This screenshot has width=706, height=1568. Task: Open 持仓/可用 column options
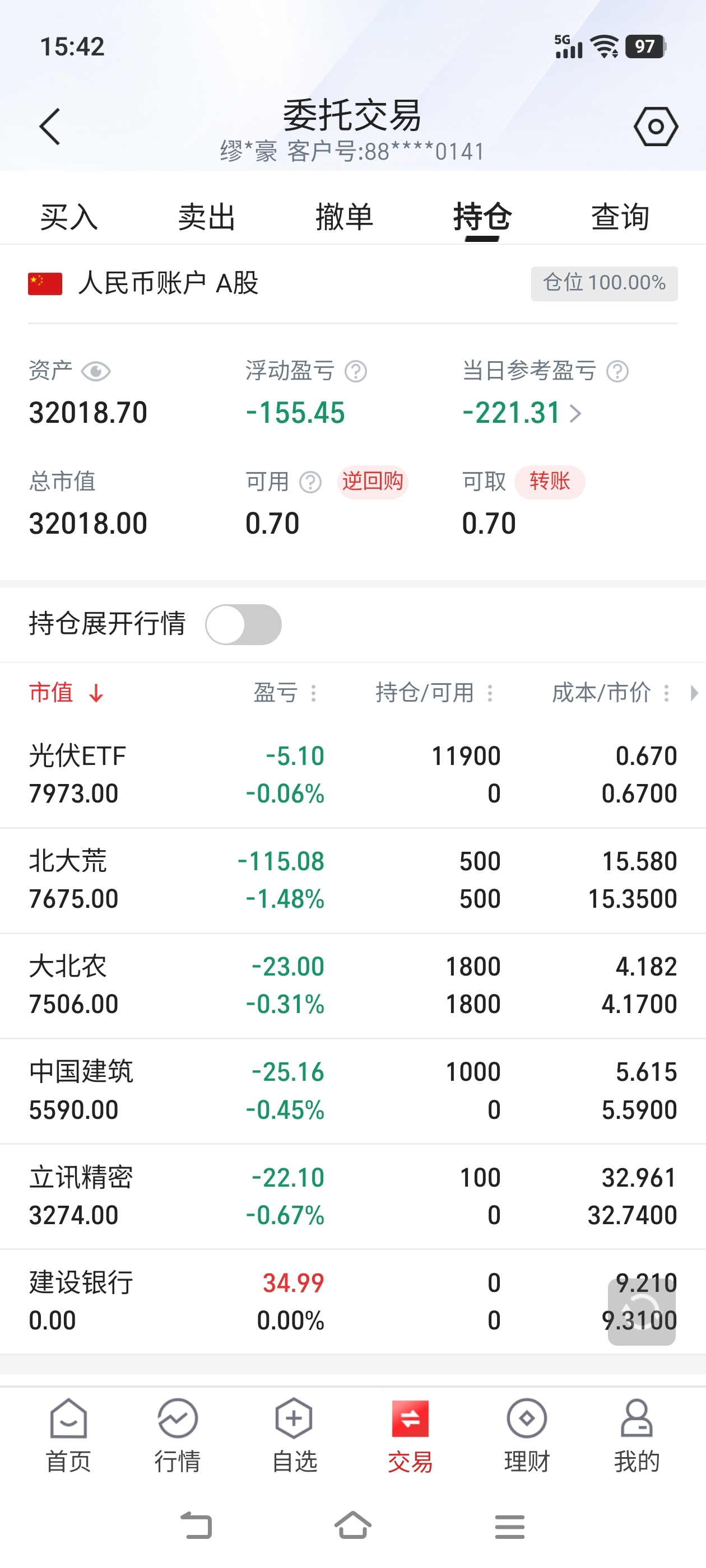click(490, 693)
